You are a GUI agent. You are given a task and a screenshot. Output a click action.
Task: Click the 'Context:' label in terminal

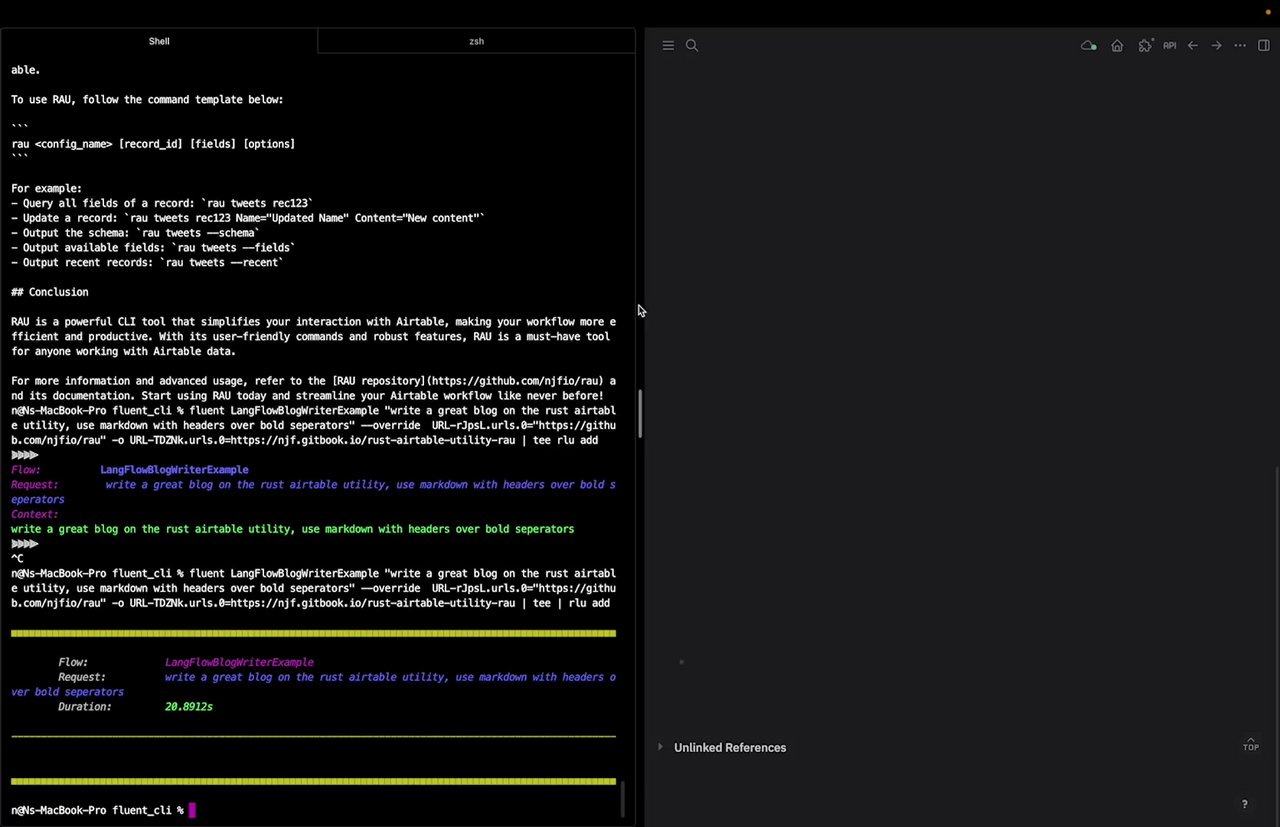coord(35,514)
